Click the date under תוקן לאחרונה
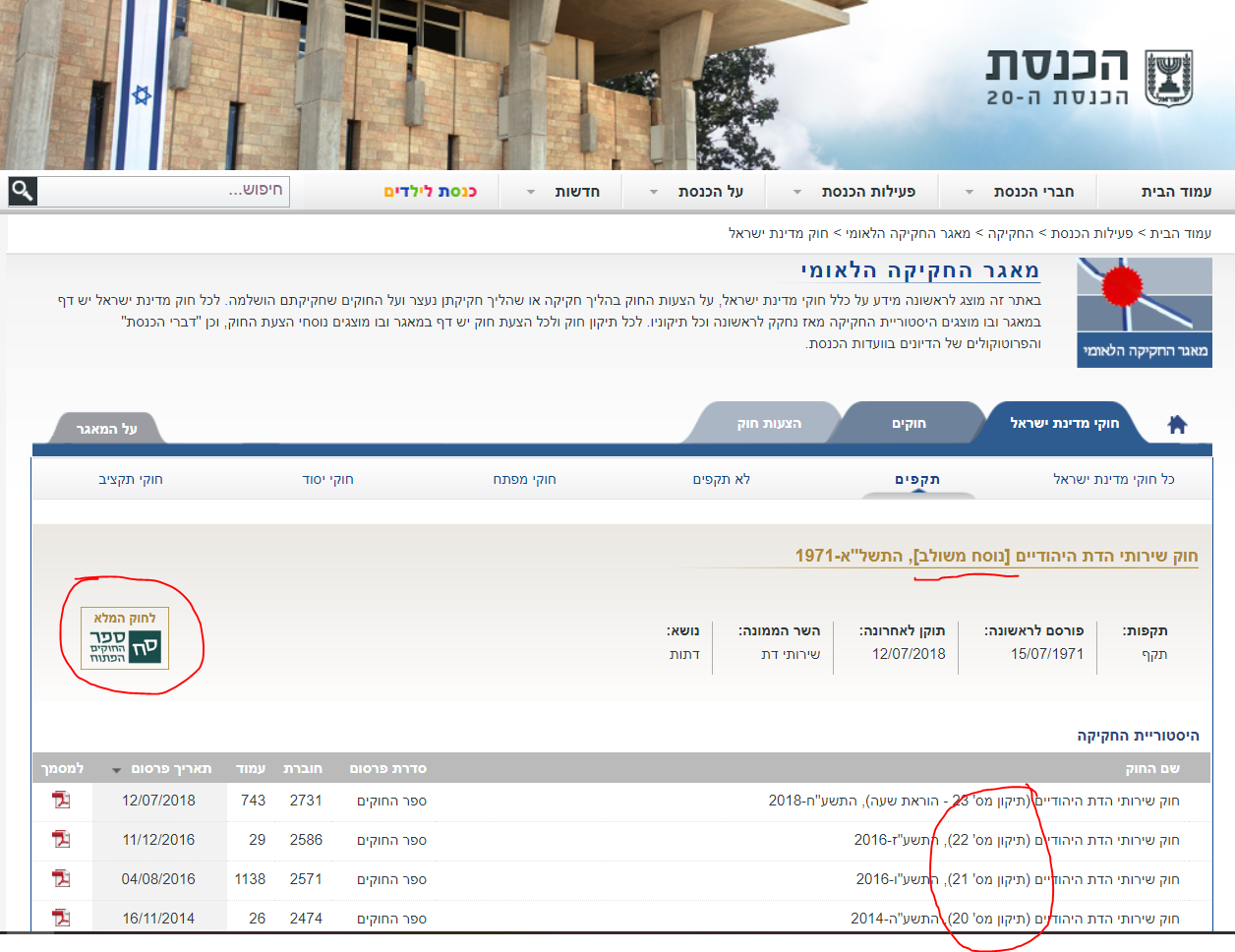The image size is (1235, 952). click(x=909, y=654)
